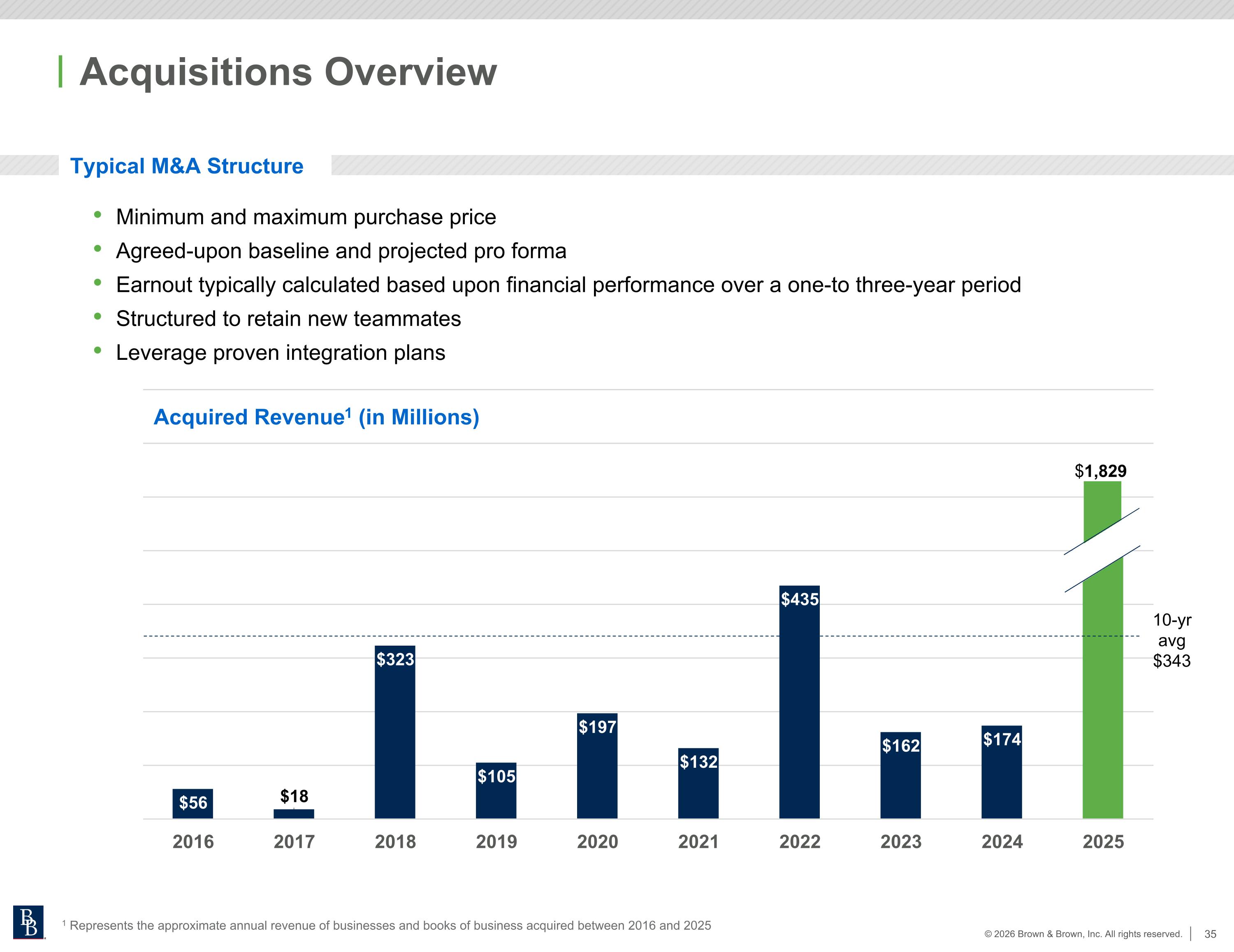Select the $56 bar for 2016
Image resolution: width=1234 pixels, height=952 pixels.
193,804
